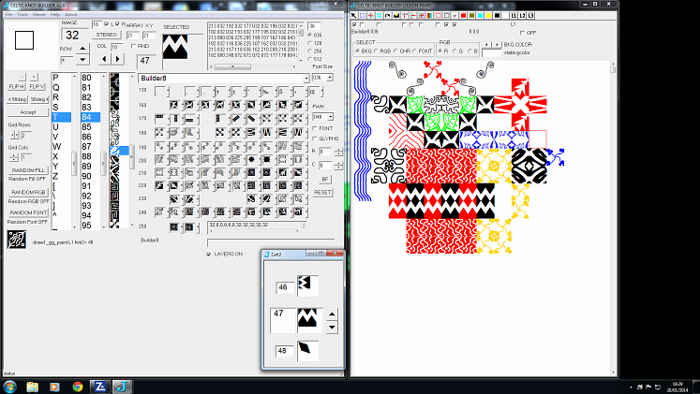This screenshot has height=394, width=700.
Task: Click the RESET button
Action: (x=322, y=192)
